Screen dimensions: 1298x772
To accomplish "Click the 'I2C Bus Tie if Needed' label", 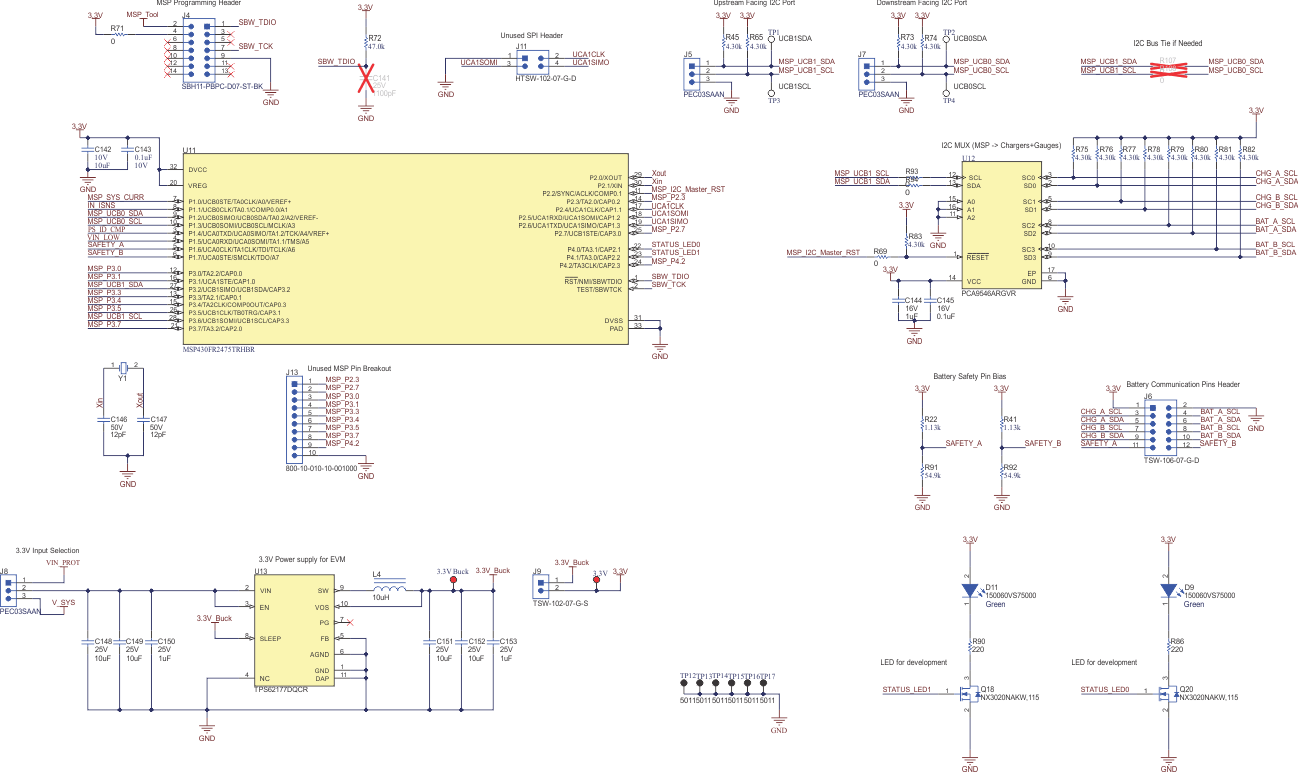I will [1167, 44].
